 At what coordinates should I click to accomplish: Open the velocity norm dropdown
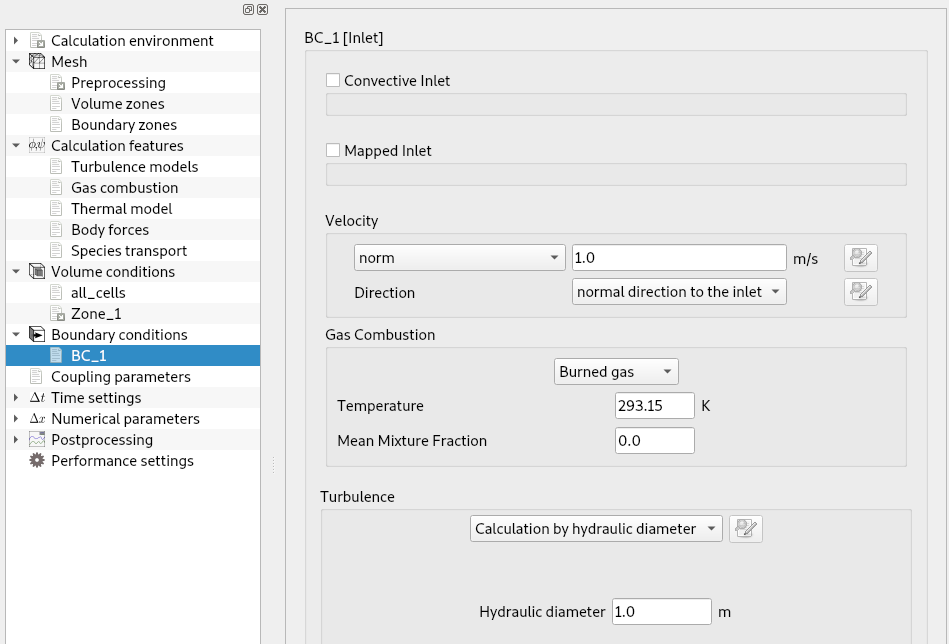pos(459,258)
